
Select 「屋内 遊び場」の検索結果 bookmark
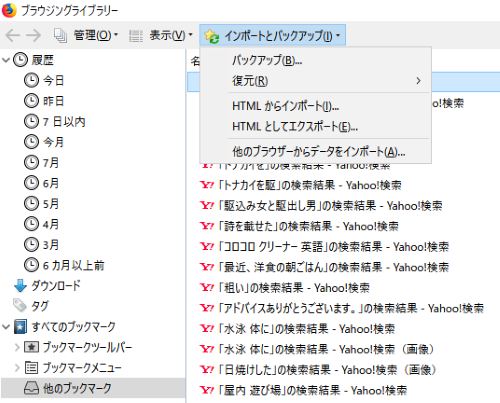(x=312, y=390)
